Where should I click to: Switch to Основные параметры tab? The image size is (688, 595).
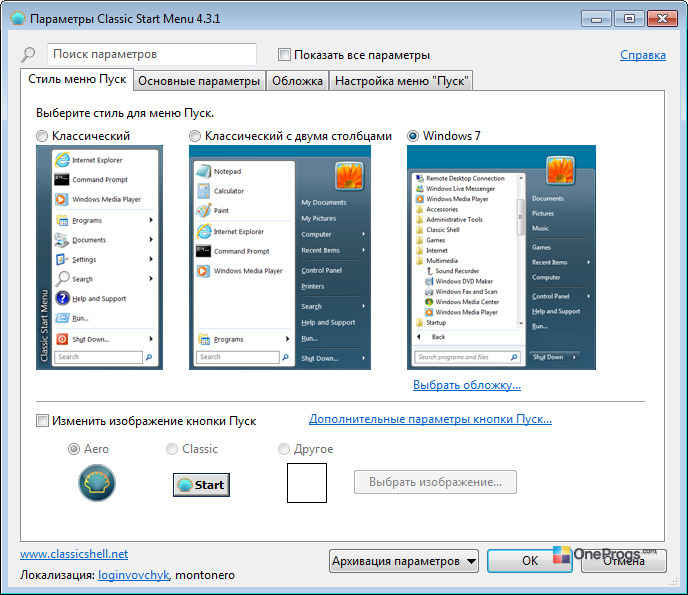pyautogui.click(x=199, y=81)
